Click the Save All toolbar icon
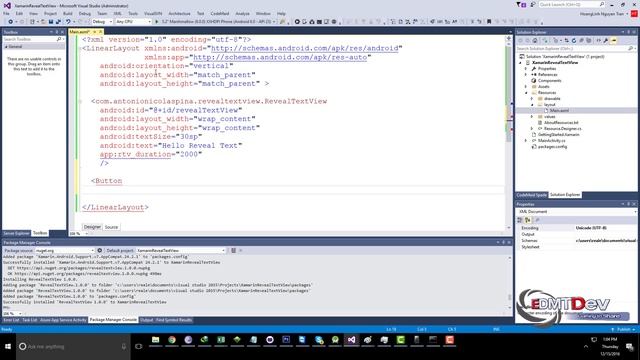Viewport: 640px width, 360px height. pos(58,22)
